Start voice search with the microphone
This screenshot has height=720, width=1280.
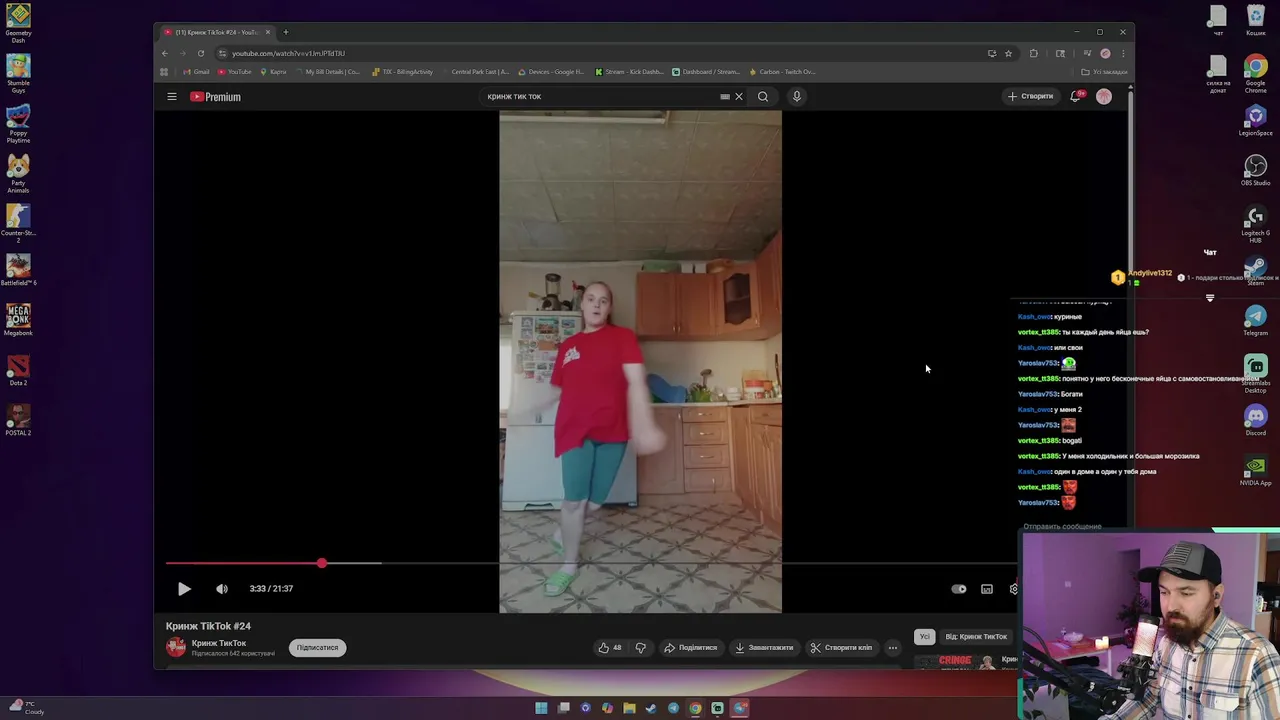797,97
